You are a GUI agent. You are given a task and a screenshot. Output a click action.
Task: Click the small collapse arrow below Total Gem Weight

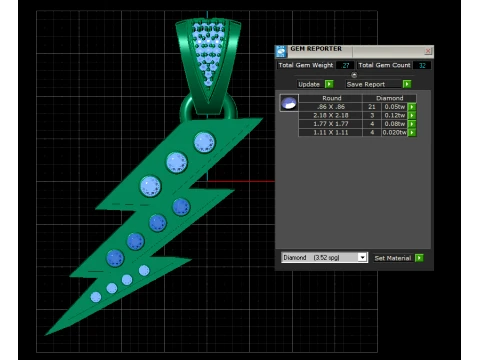pyautogui.click(x=354, y=75)
